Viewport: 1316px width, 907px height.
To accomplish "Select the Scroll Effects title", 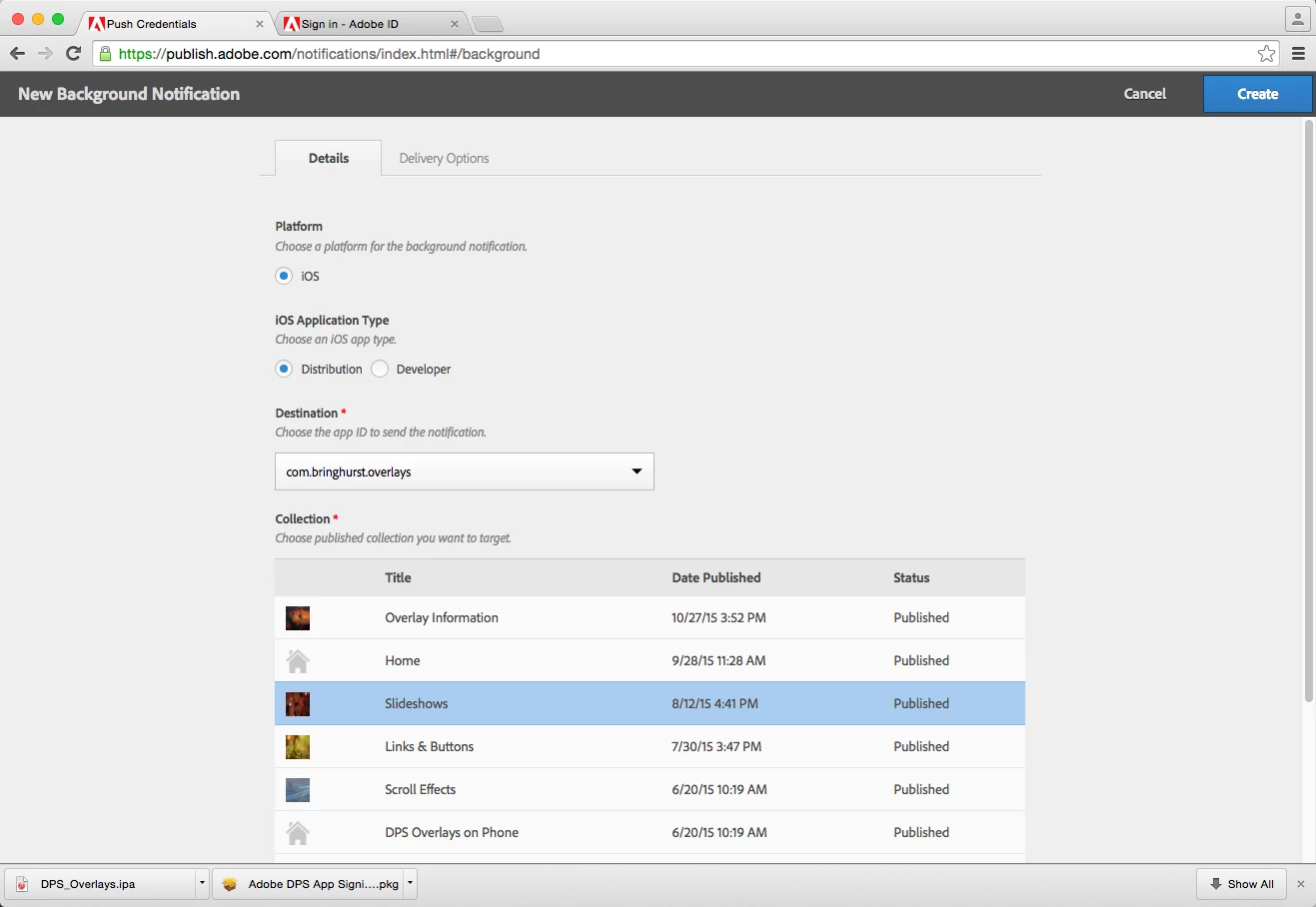I will pyautogui.click(x=421, y=790).
